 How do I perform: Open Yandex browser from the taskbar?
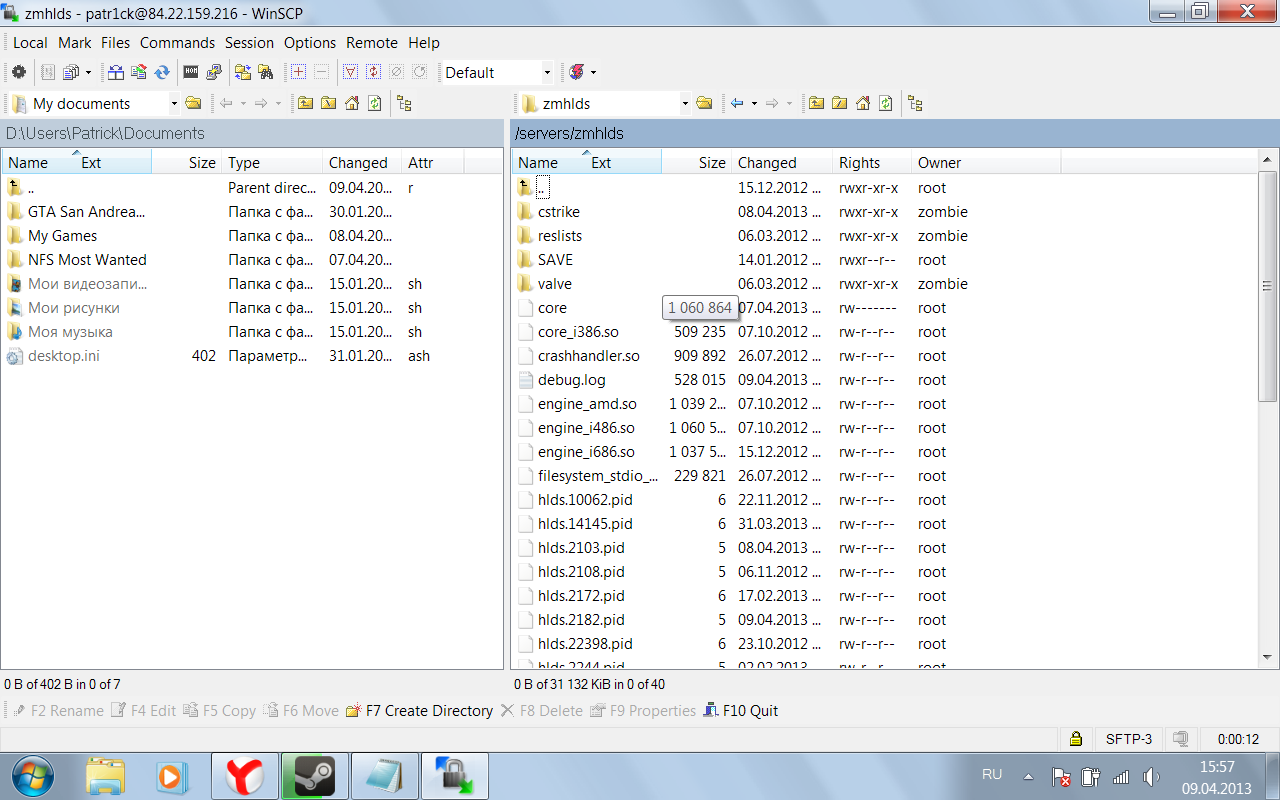tap(244, 775)
